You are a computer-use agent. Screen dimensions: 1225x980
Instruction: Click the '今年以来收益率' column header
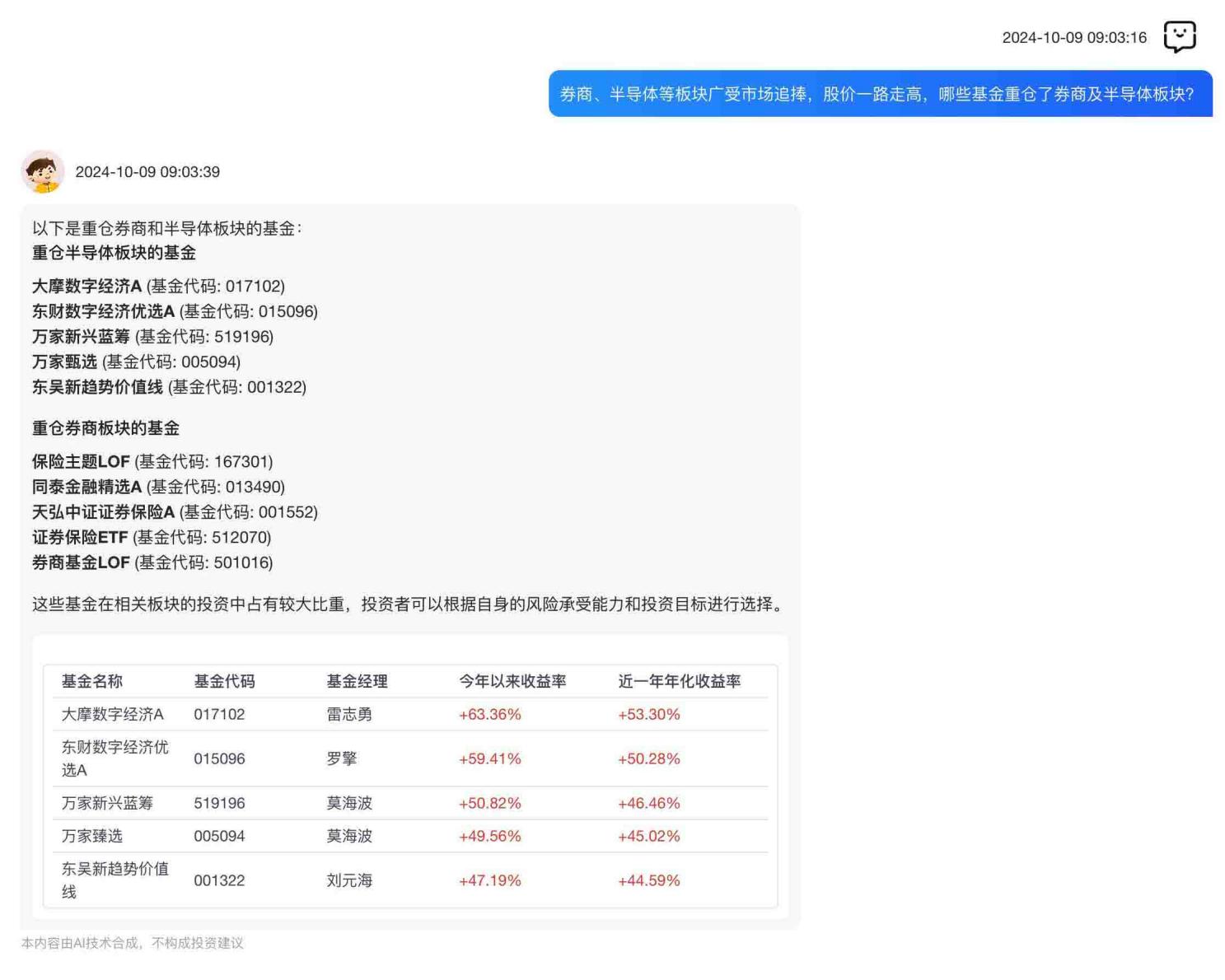[x=512, y=682]
